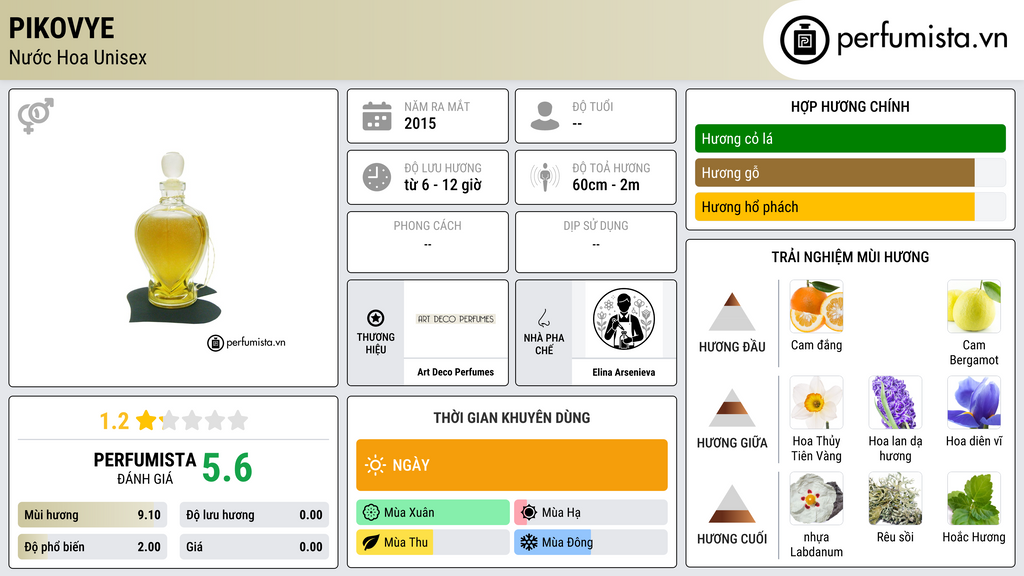The width and height of the screenshot is (1024, 576).
Task: Open the Hoa Thủy Tiên Vàng note image
Action: [816, 402]
